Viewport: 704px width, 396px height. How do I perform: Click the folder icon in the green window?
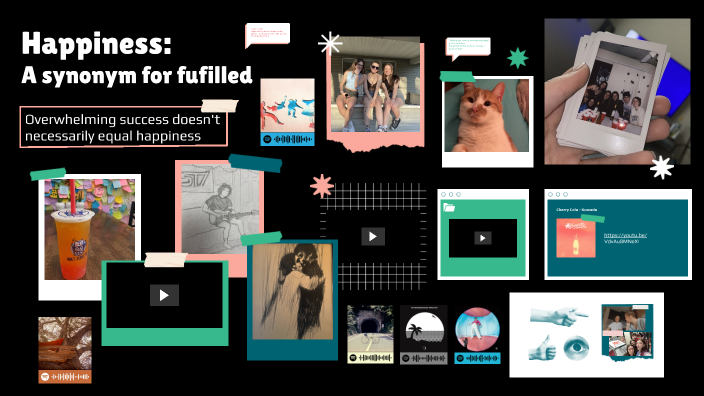click(x=449, y=207)
